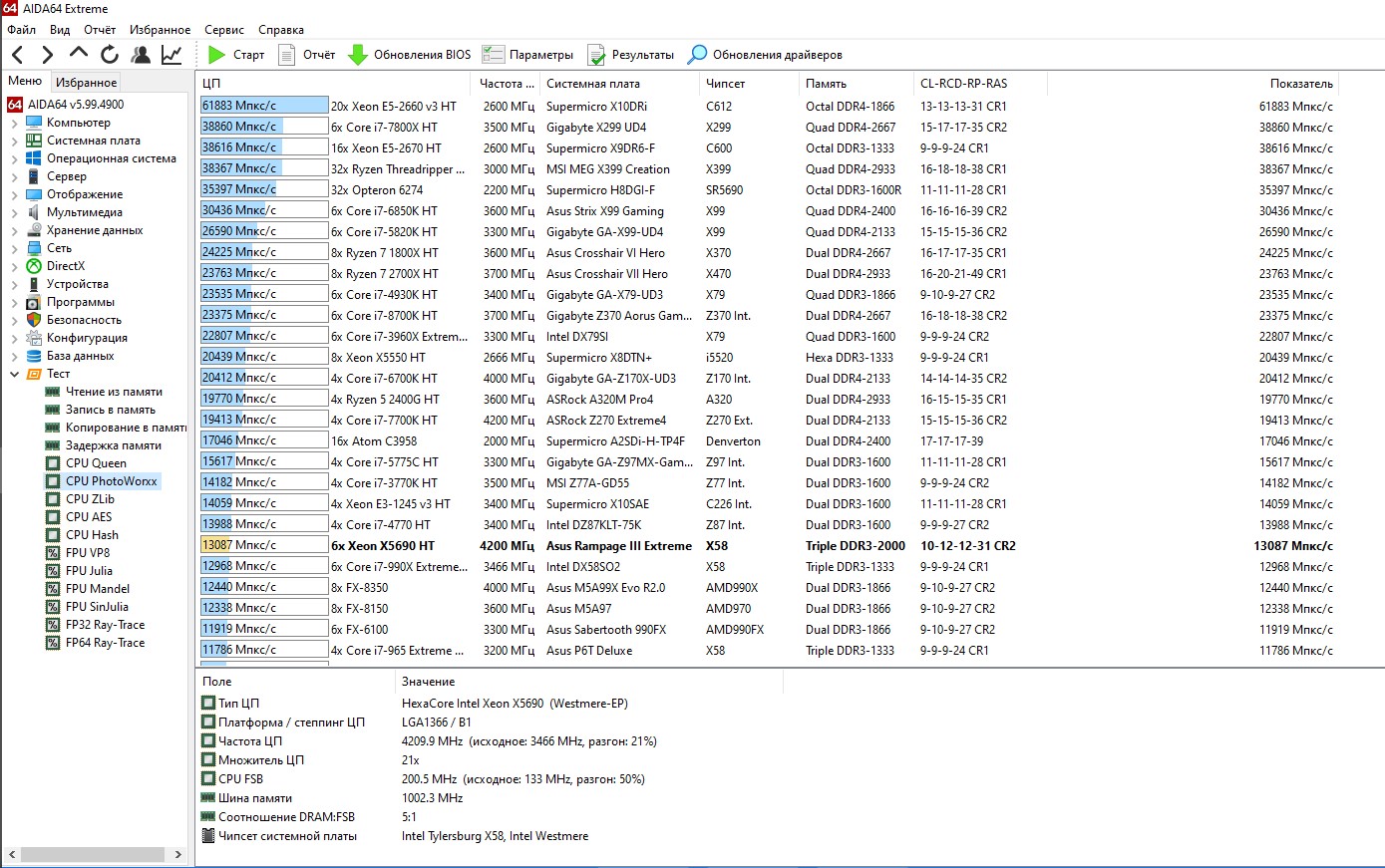Viewport: 1385px width, 868px height.
Task: Click Обновления драйверов in the toolbar
Action: pos(765,55)
